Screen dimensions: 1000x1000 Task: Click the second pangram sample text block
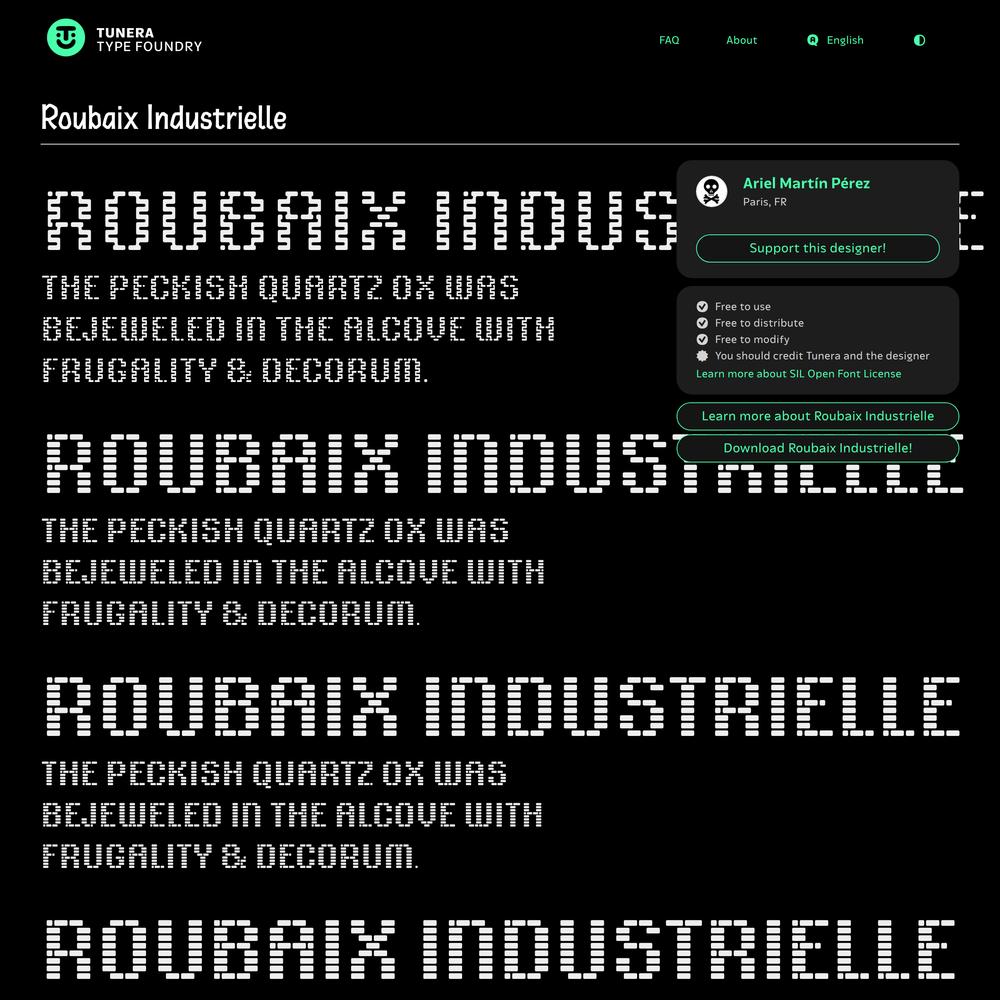tap(293, 572)
